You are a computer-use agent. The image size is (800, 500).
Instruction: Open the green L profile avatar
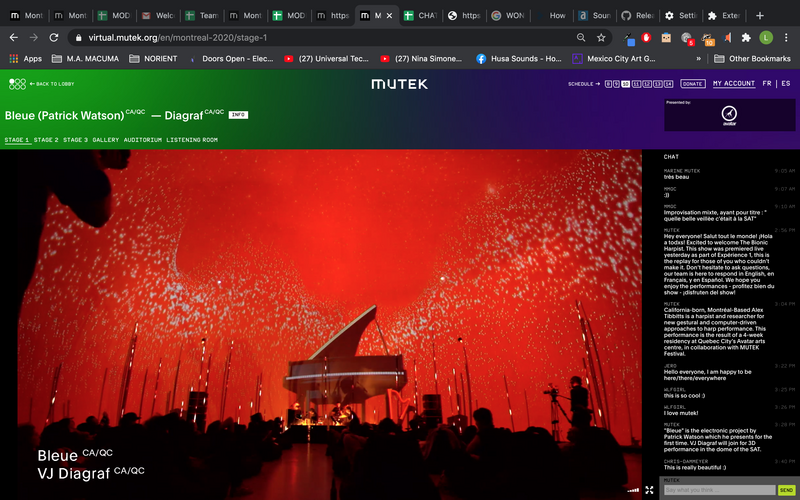(766, 37)
